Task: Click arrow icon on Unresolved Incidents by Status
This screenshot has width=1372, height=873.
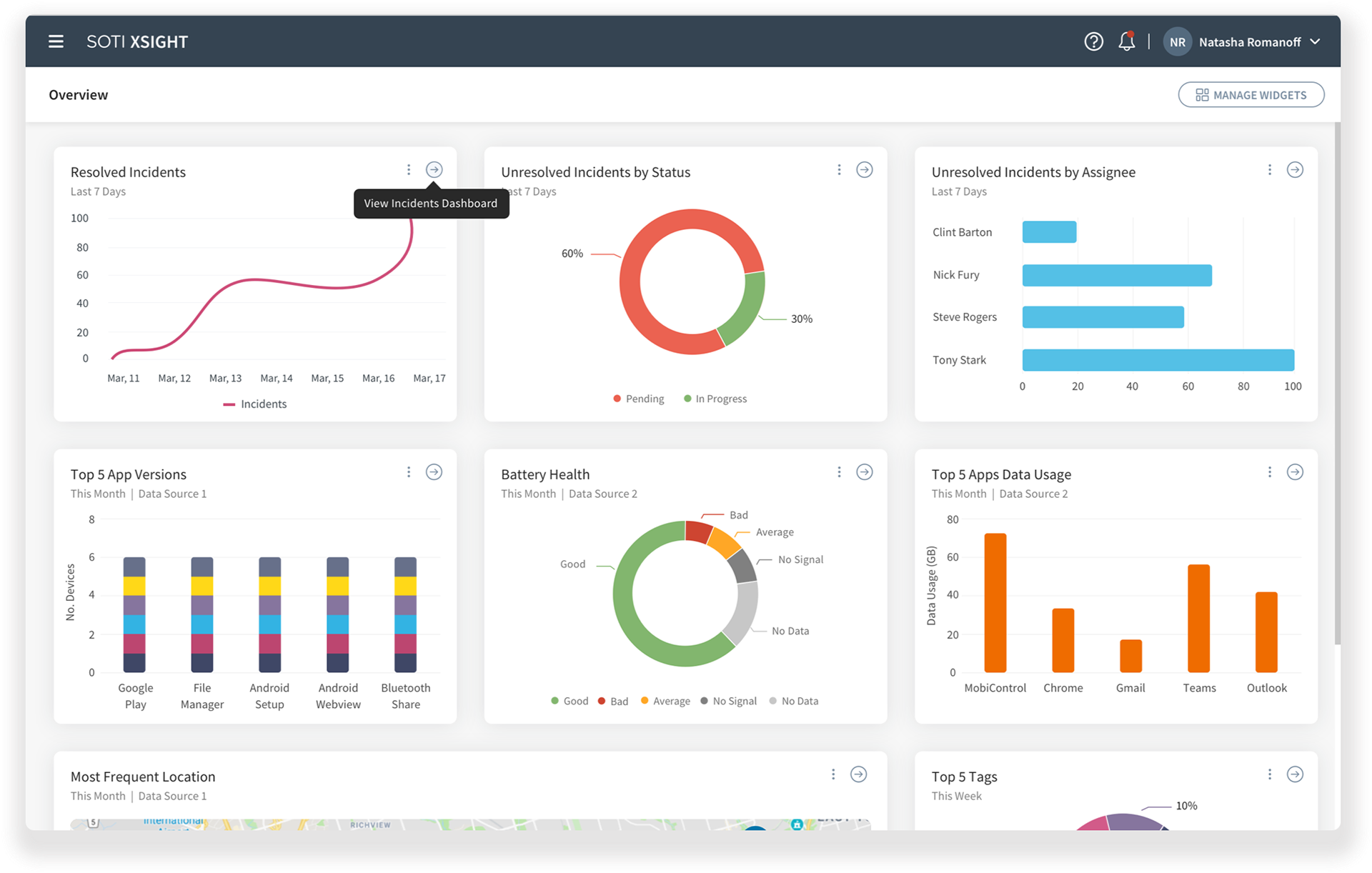Action: pos(864,169)
